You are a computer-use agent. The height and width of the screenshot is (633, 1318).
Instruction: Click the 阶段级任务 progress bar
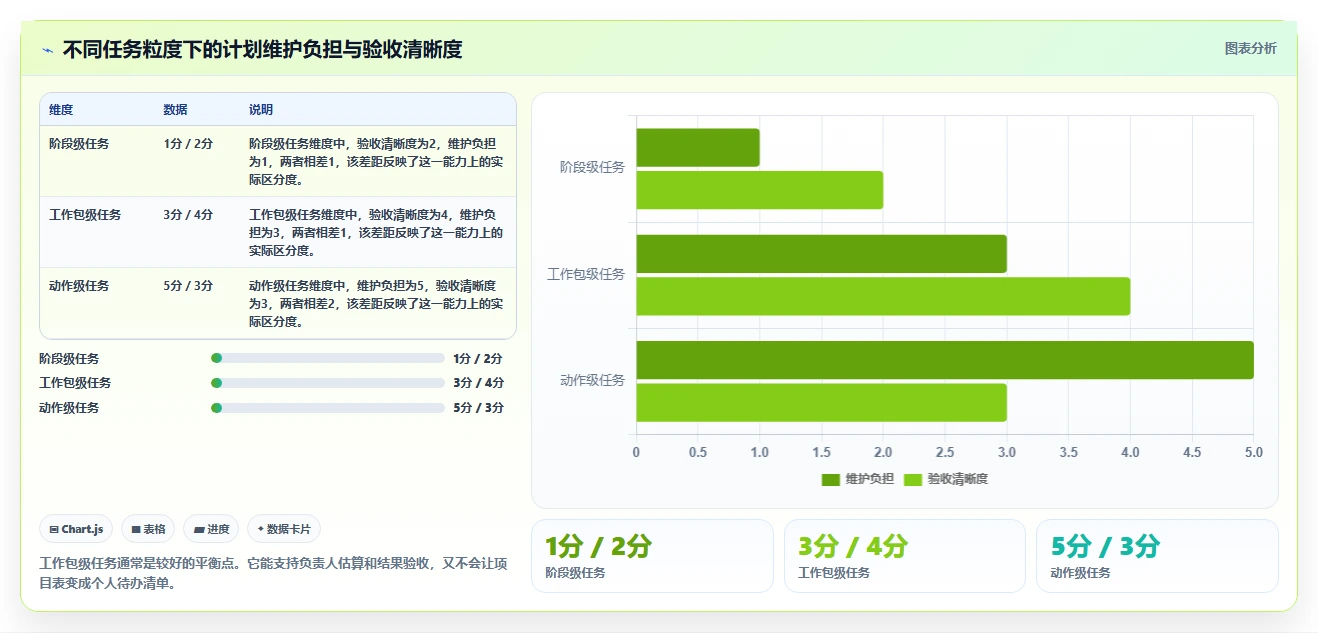328,358
